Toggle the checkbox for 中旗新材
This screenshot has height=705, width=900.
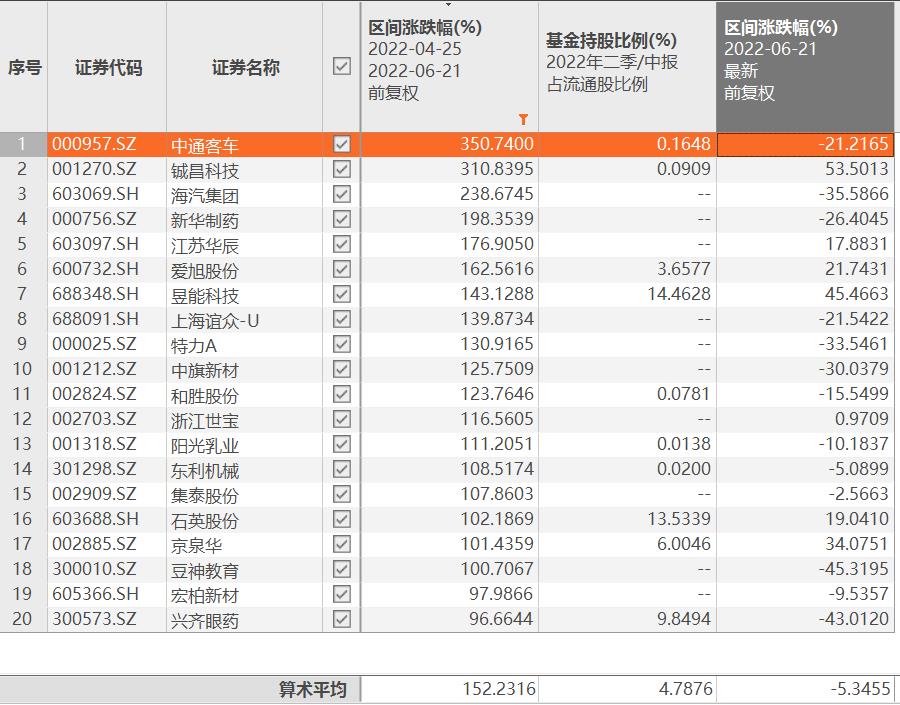tap(342, 369)
